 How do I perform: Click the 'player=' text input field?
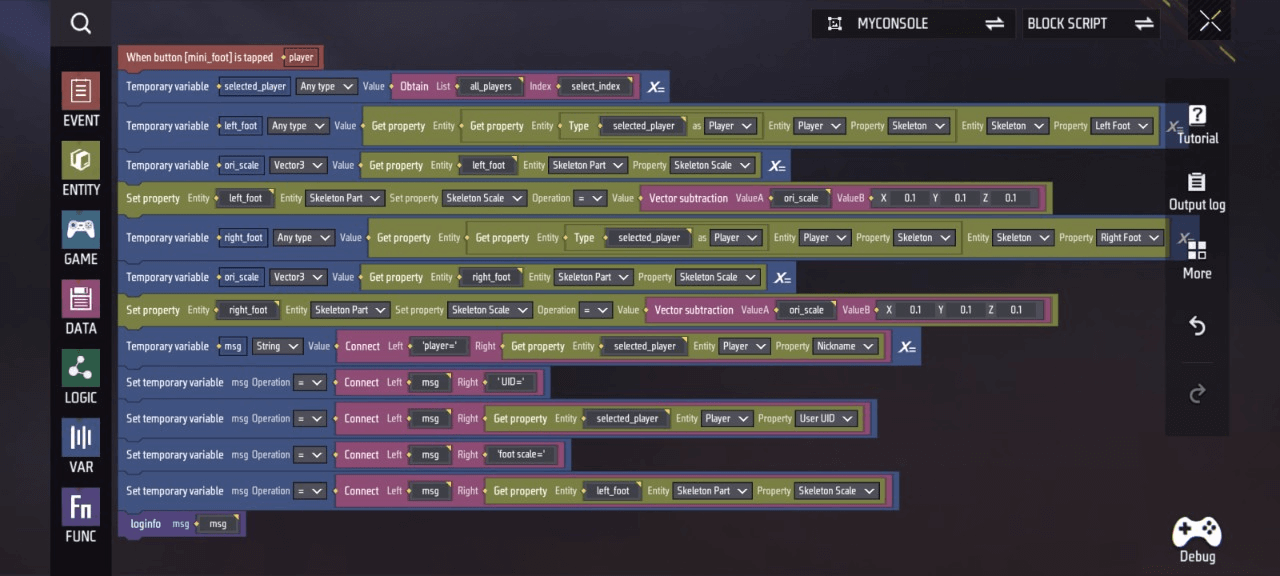pos(439,346)
